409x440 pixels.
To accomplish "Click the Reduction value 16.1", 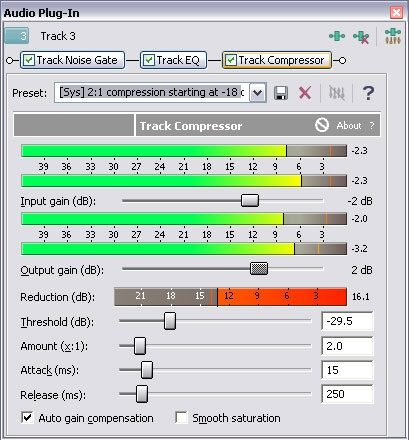I will [x=360, y=296].
